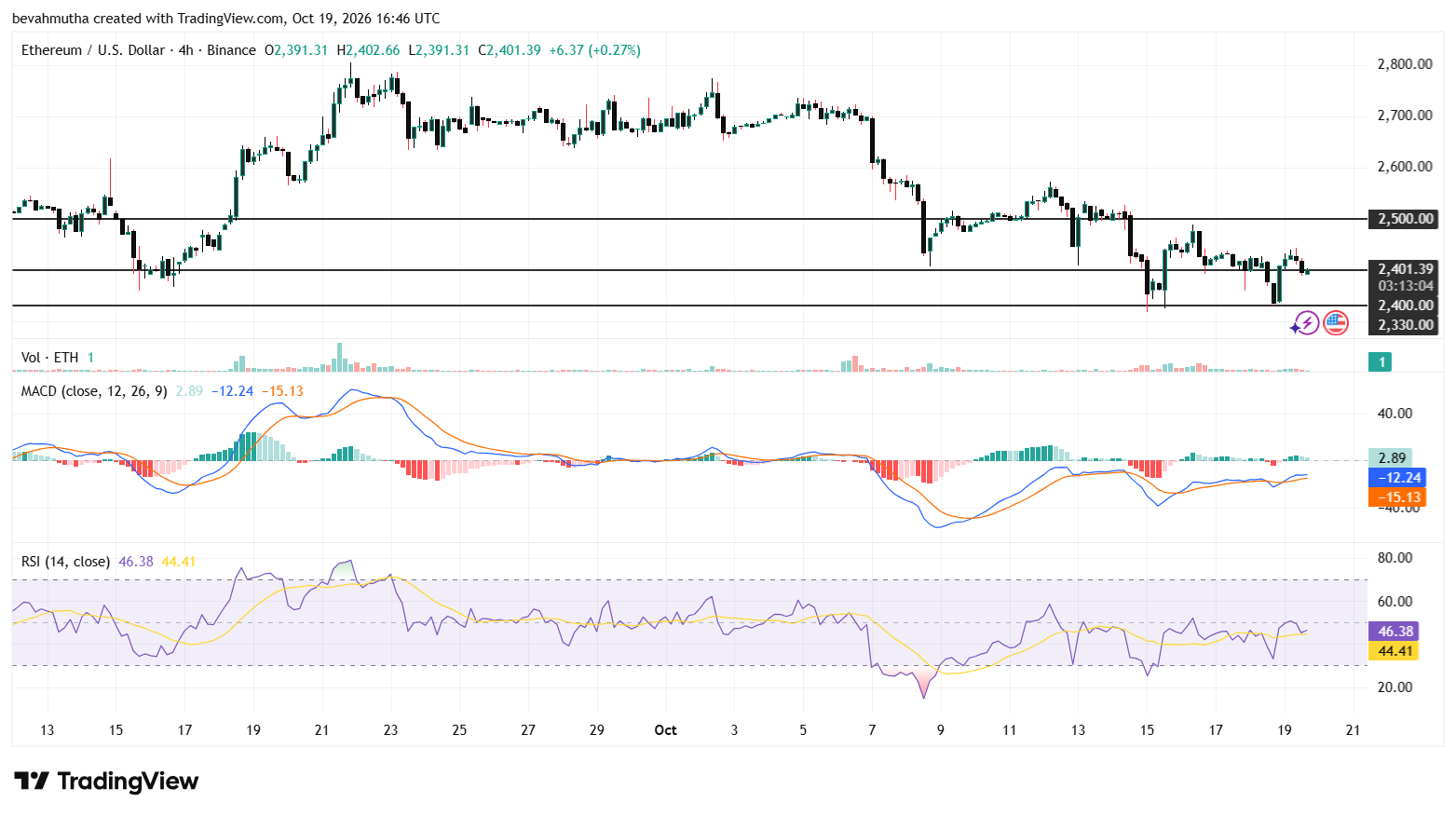Click the Ethereum / U.S. Dollar symbol title
Viewport: 1456px width, 816px height.
[93, 50]
